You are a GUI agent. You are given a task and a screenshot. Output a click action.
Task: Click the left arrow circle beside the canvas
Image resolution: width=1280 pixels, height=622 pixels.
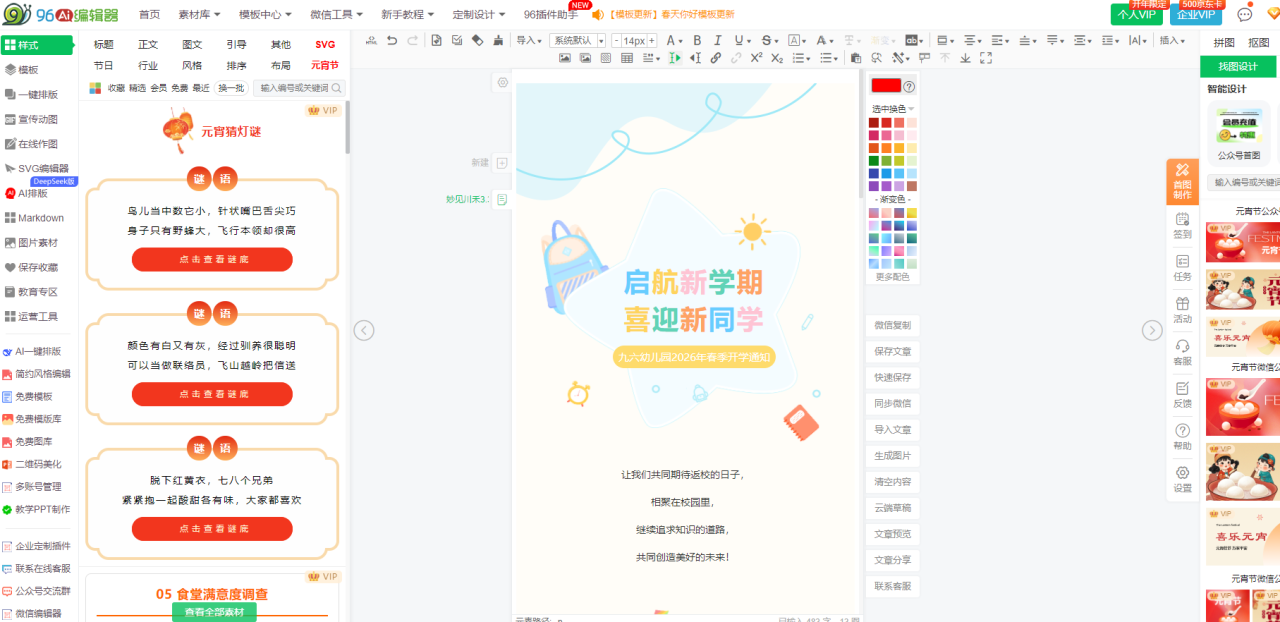[364, 330]
